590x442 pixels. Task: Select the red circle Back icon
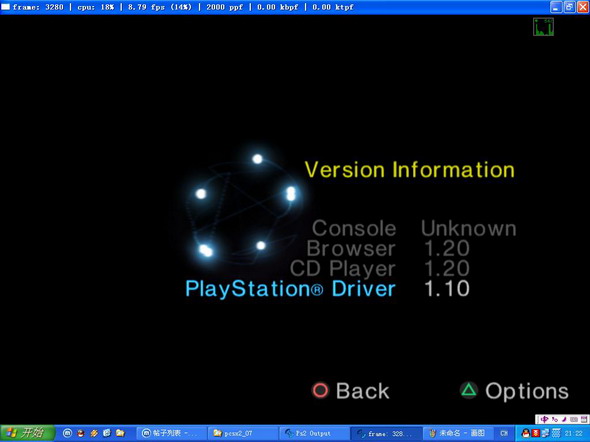click(320, 390)
